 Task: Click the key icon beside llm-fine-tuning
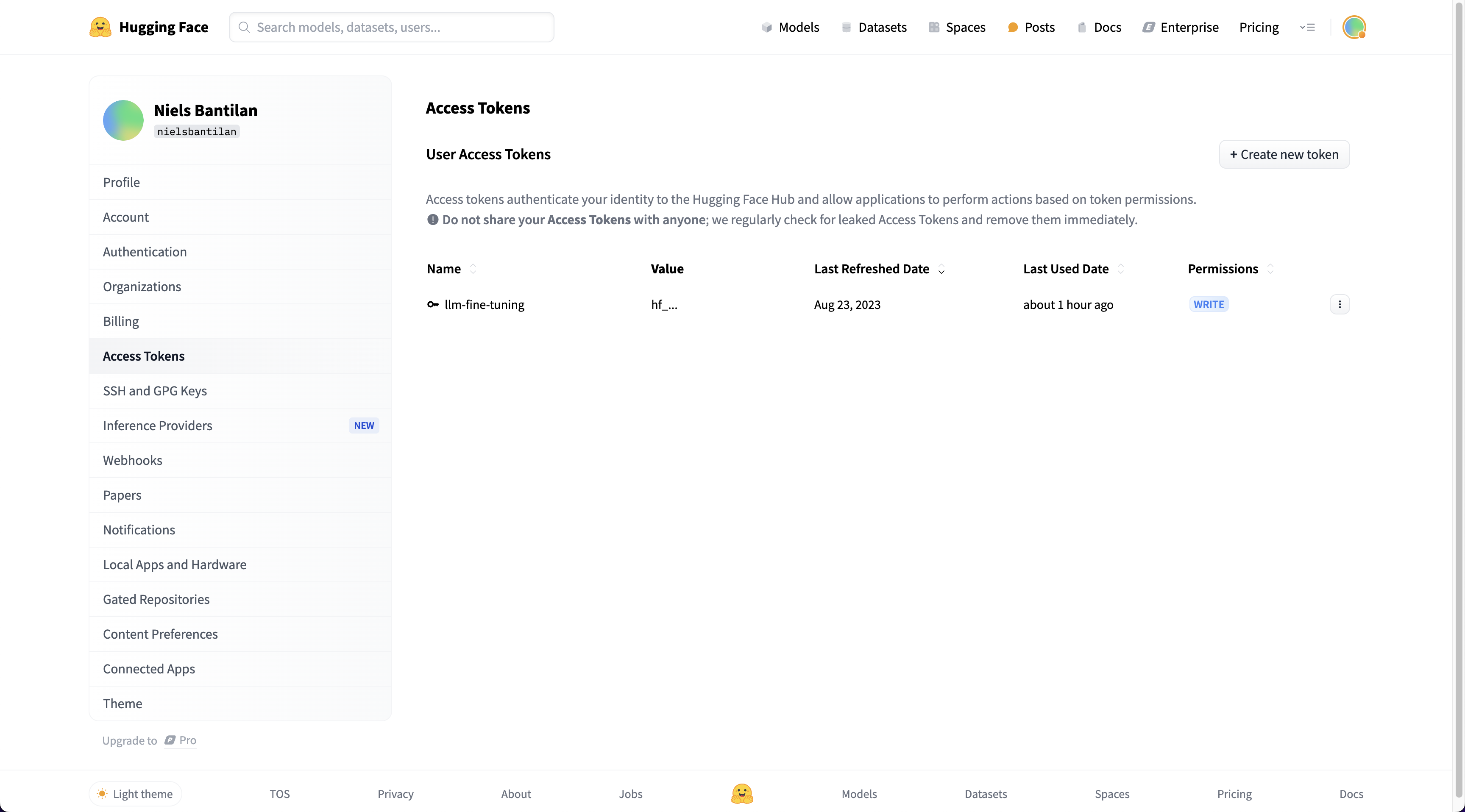tap(433, 304)
